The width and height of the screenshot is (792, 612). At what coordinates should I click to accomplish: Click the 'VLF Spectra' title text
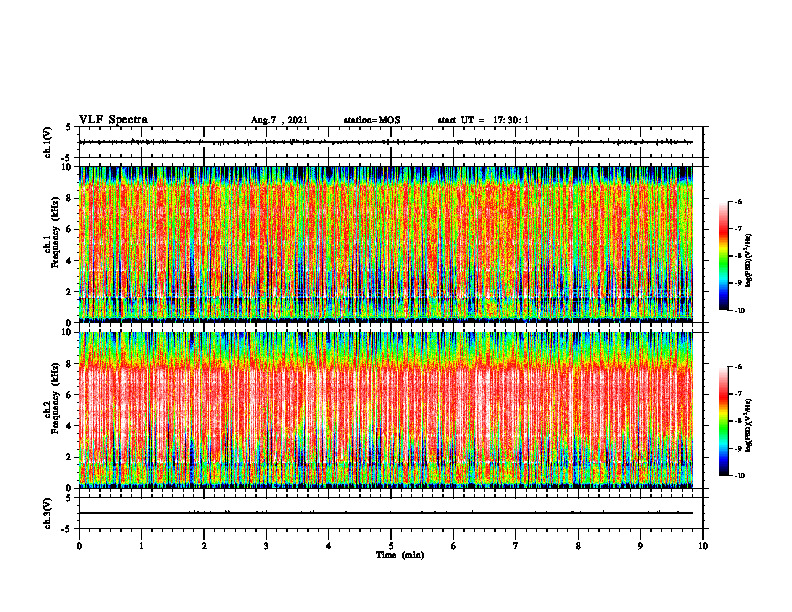coord(113,120)
